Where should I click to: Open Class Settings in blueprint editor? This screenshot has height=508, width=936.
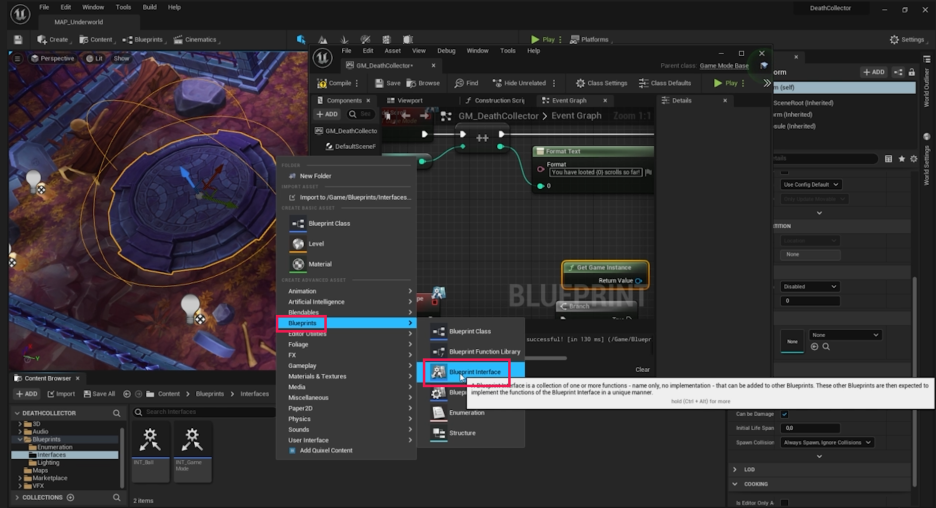pos(602,83)
